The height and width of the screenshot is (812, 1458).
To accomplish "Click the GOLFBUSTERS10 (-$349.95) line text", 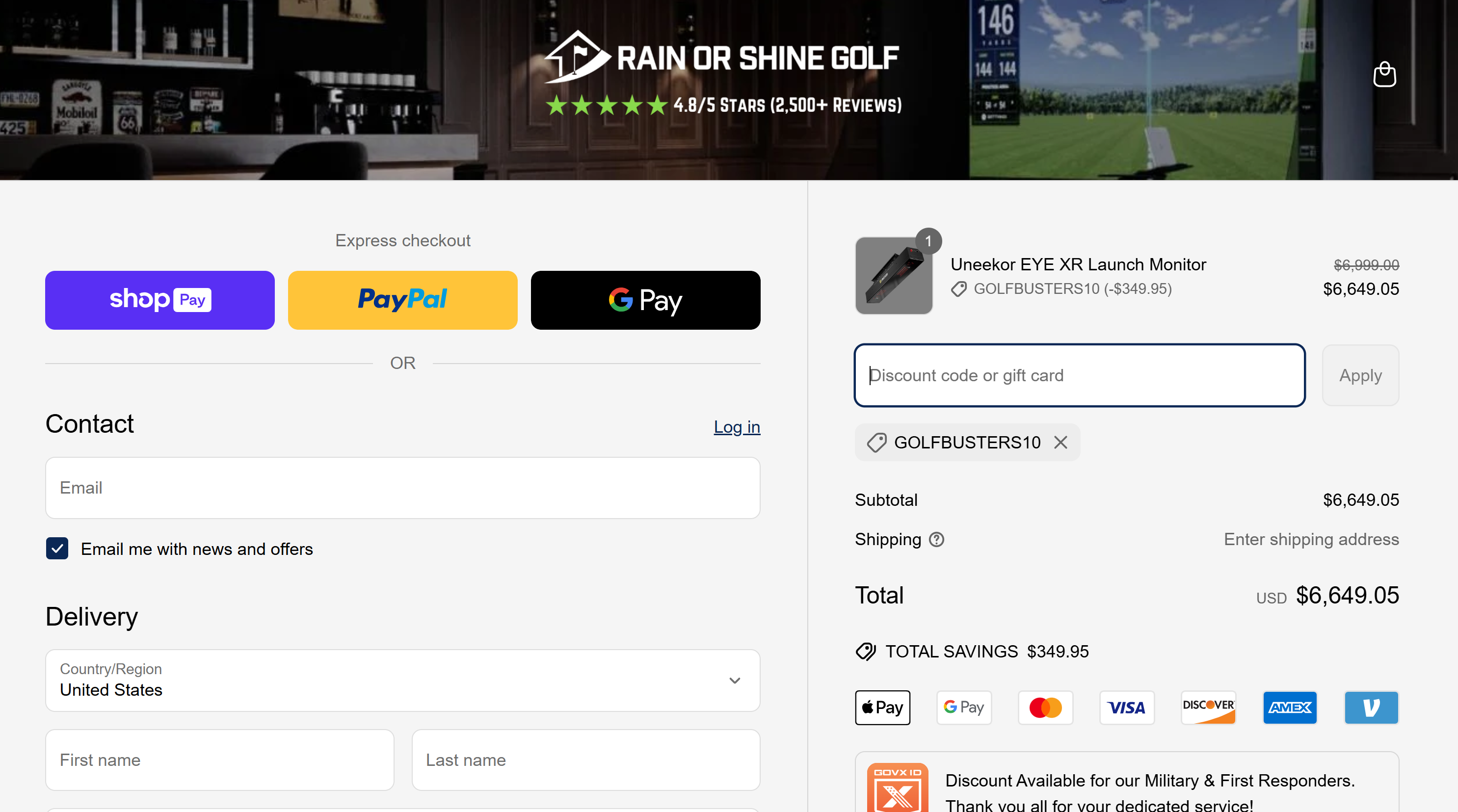I will tap(1073, 289).
